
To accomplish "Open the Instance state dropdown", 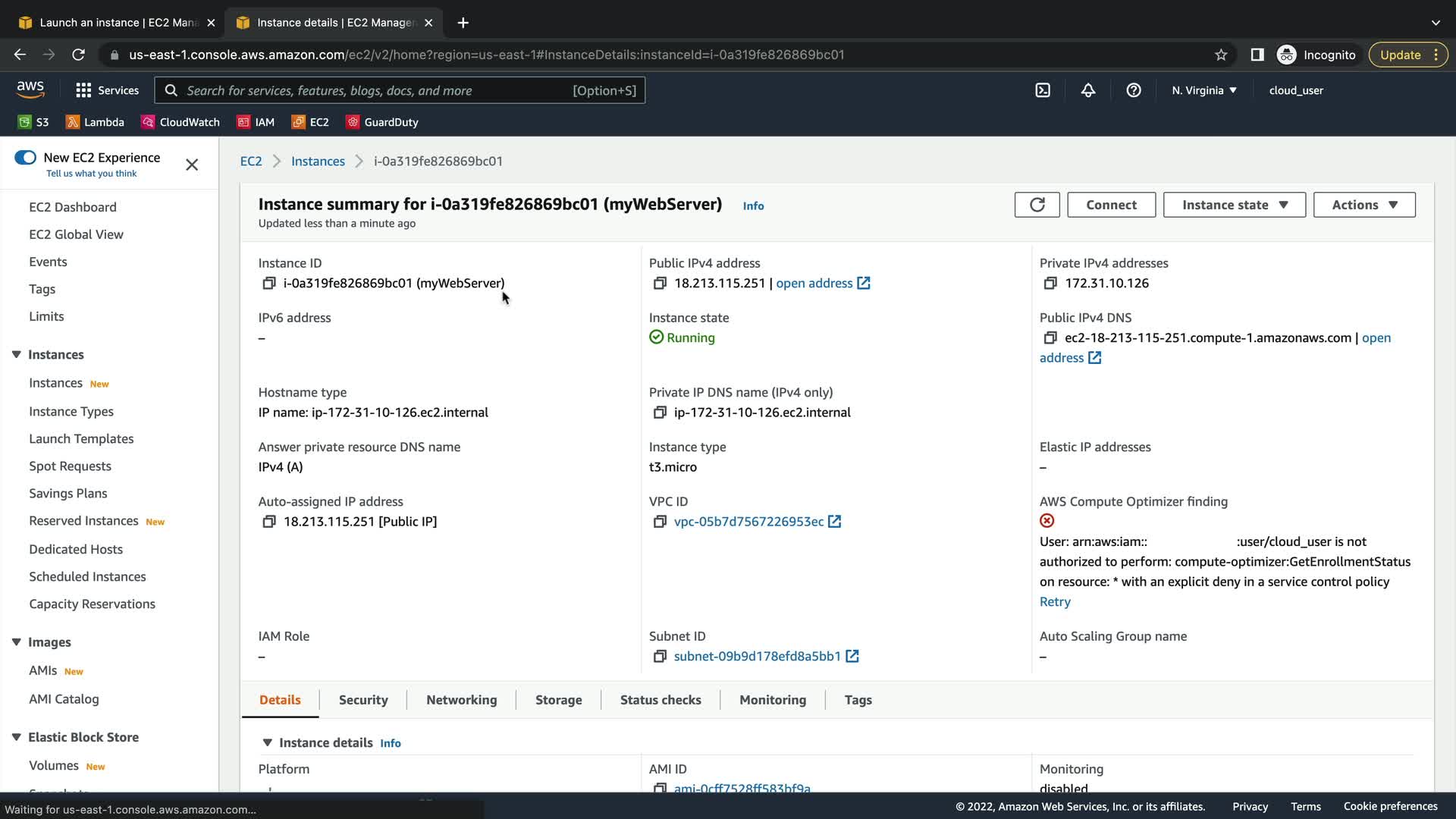I will [1234, 205].
